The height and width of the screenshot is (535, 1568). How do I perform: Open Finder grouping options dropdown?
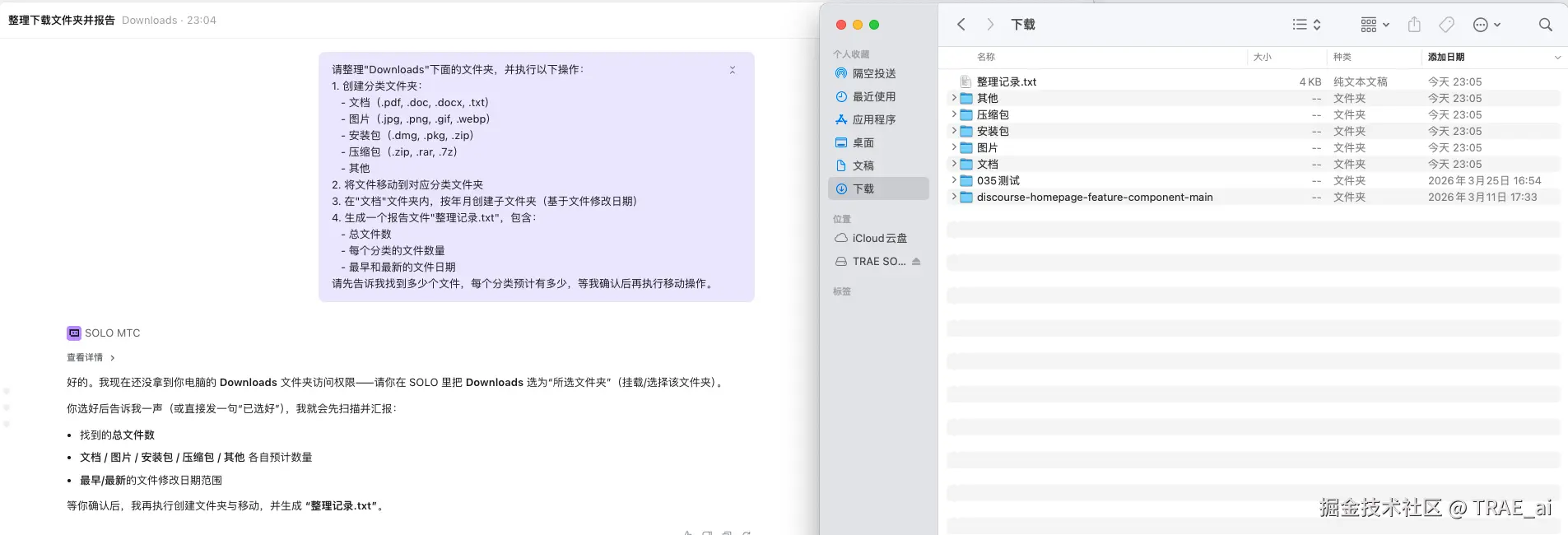click(x=1375, y=25)
